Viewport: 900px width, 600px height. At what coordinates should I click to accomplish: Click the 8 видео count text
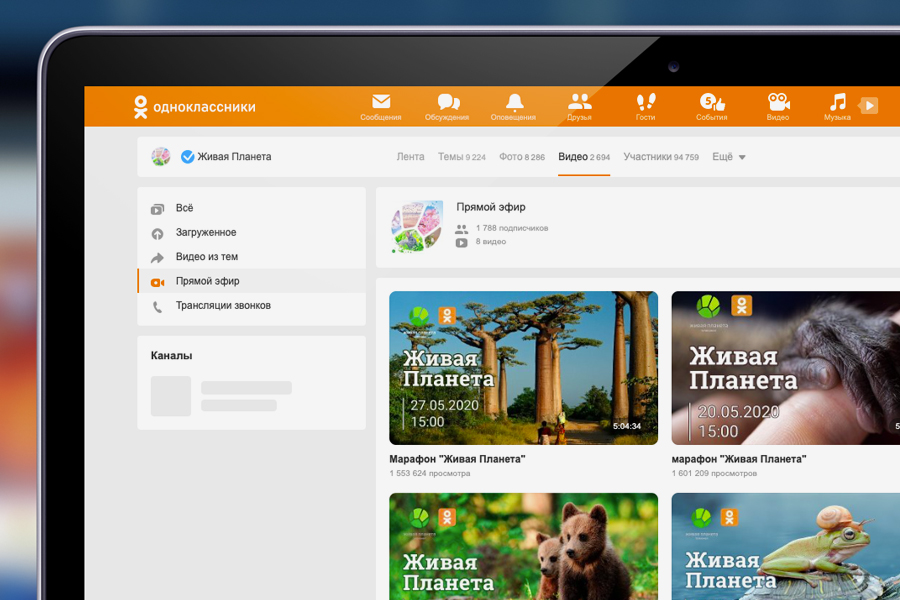pyautogui.click(x=491, y=242)
